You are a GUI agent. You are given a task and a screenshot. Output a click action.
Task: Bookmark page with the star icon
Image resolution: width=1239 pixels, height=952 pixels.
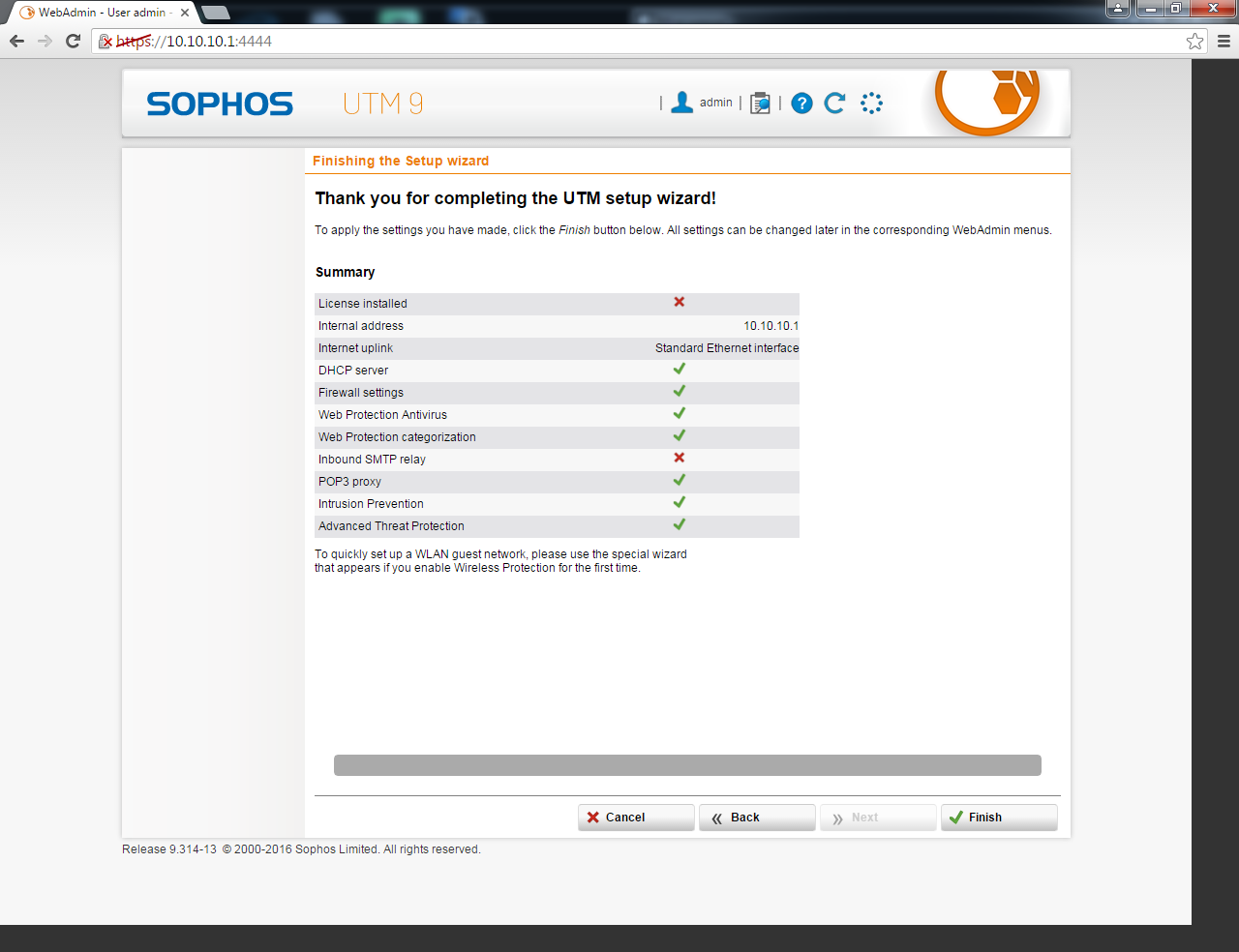(x=1195, y=41)
